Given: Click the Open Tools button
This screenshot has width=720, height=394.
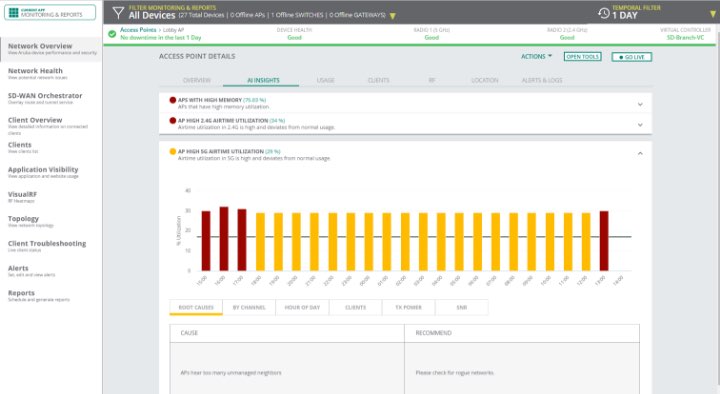Looking at the screenshot, I should coord(582,56).
